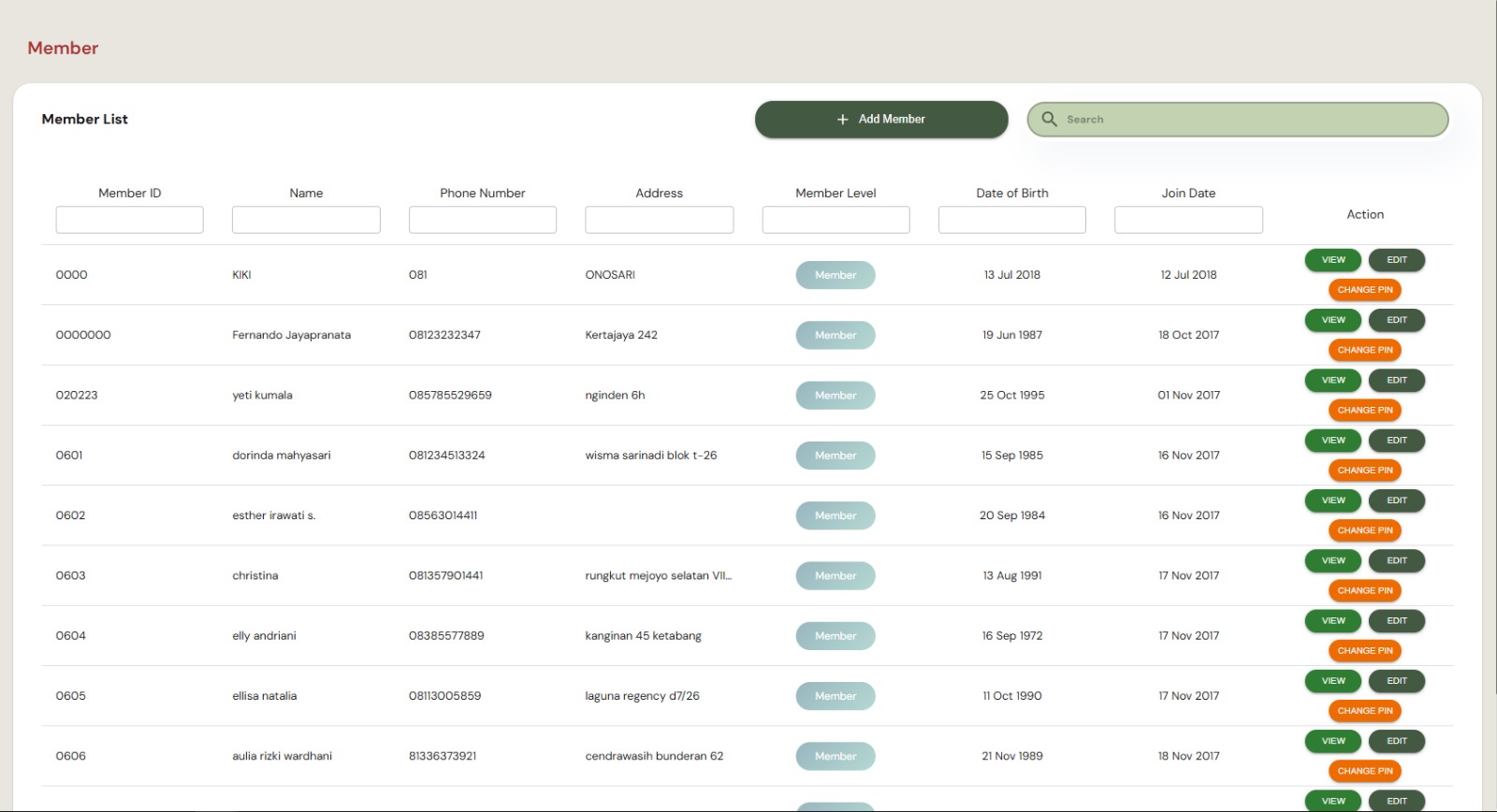This screenshot has height=812, width=1497.
Task: Click address rungkut mejoyo selatan VII...
Action: point(659,576)
